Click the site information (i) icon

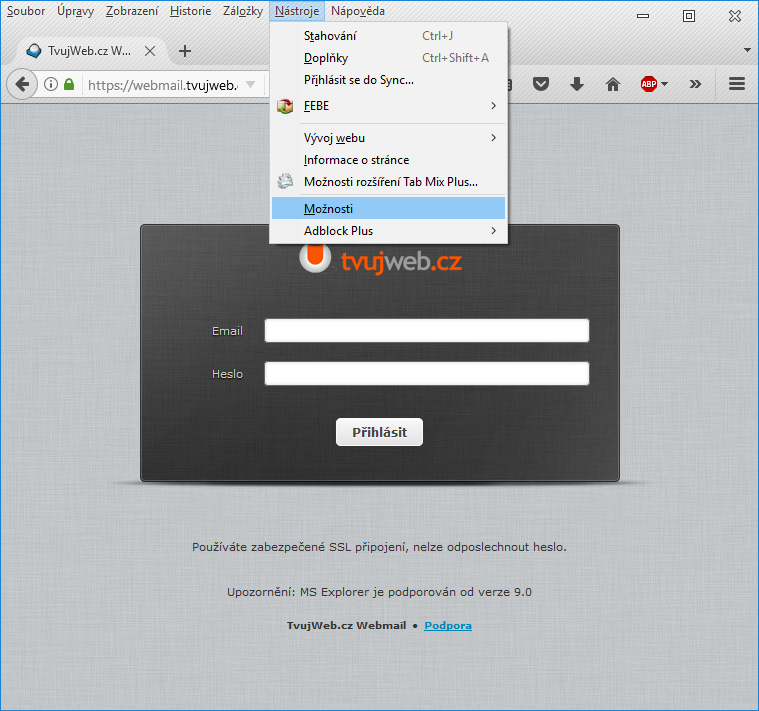51,85
